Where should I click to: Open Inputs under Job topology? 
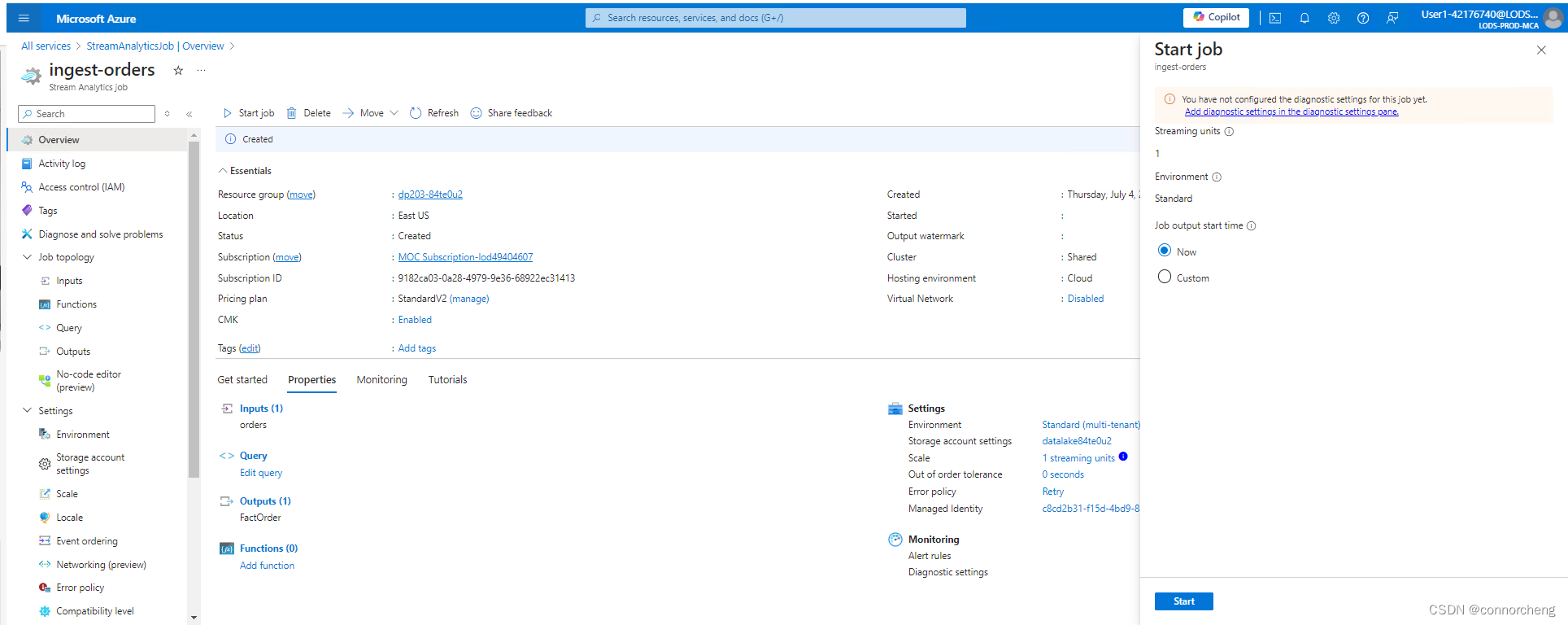click(69, 281)
